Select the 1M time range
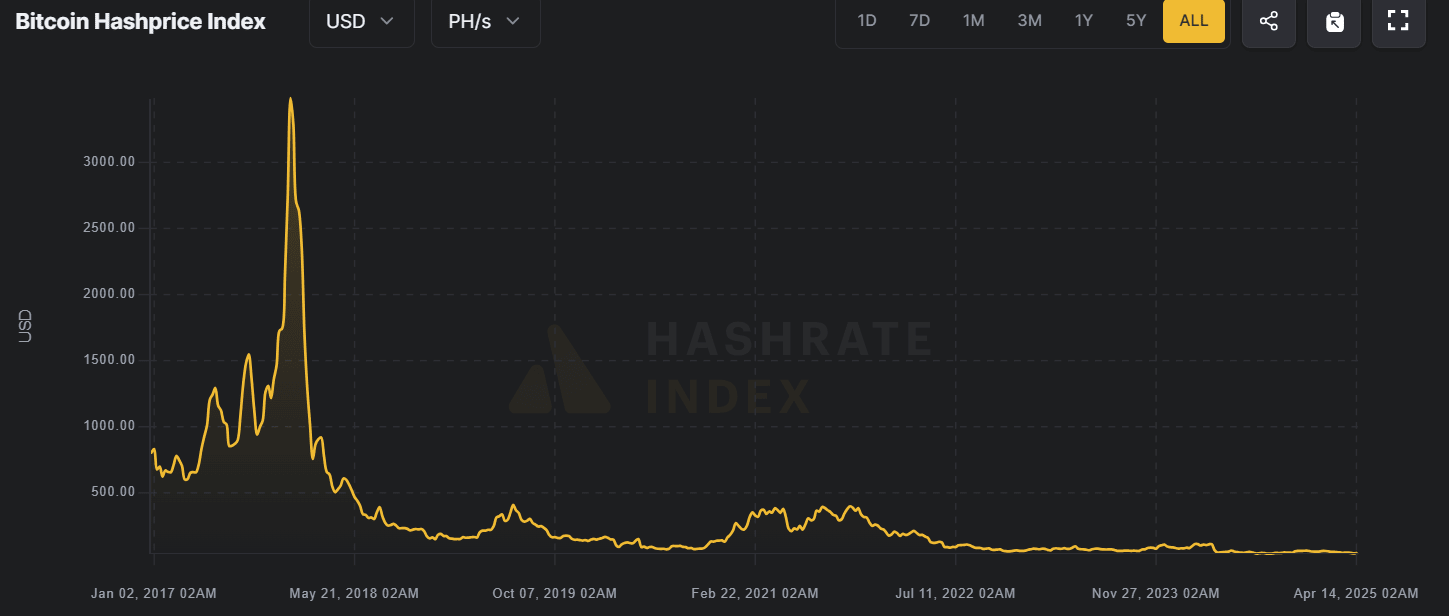1449x616 pixels. pyautogui.click(x=973, y=21)
